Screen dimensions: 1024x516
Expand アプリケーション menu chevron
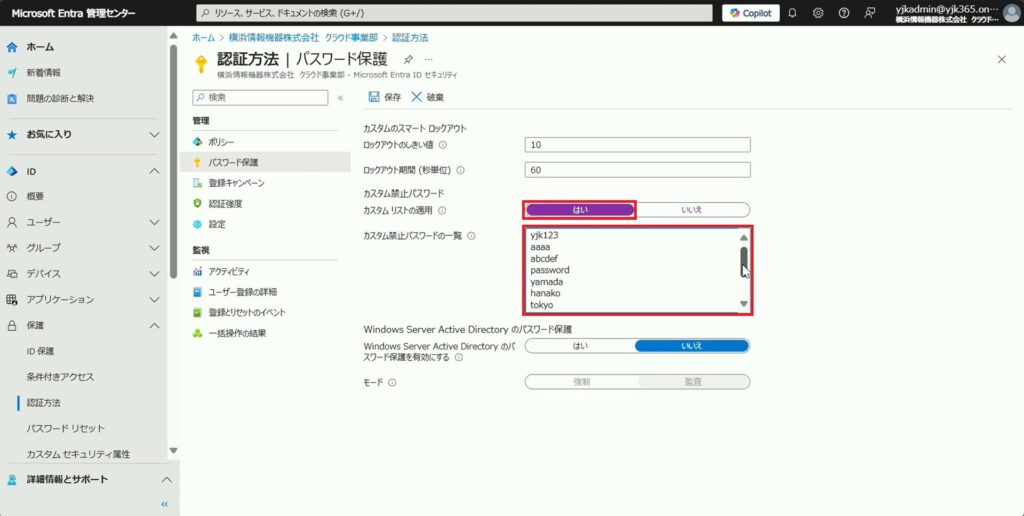click(x=154, y=300)
